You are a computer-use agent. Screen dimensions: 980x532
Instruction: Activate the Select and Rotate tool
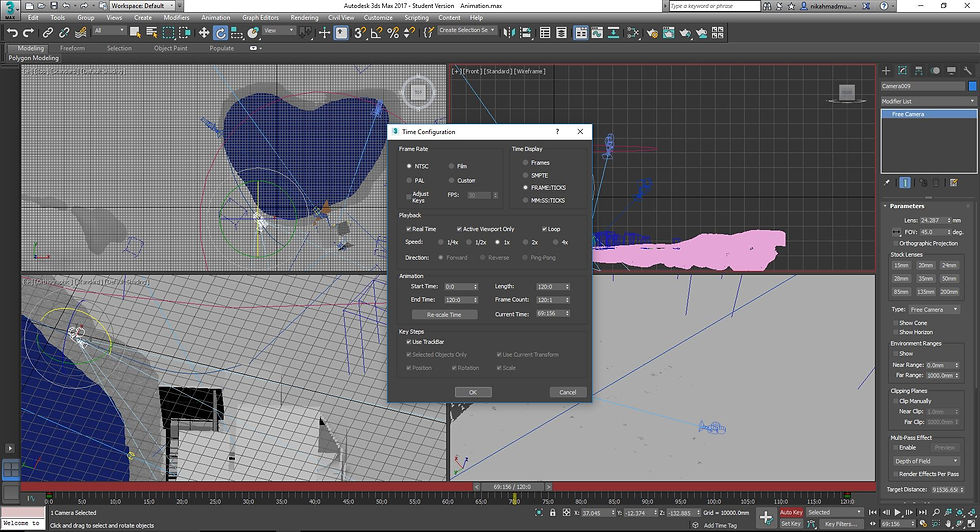(x=220, y=33)
